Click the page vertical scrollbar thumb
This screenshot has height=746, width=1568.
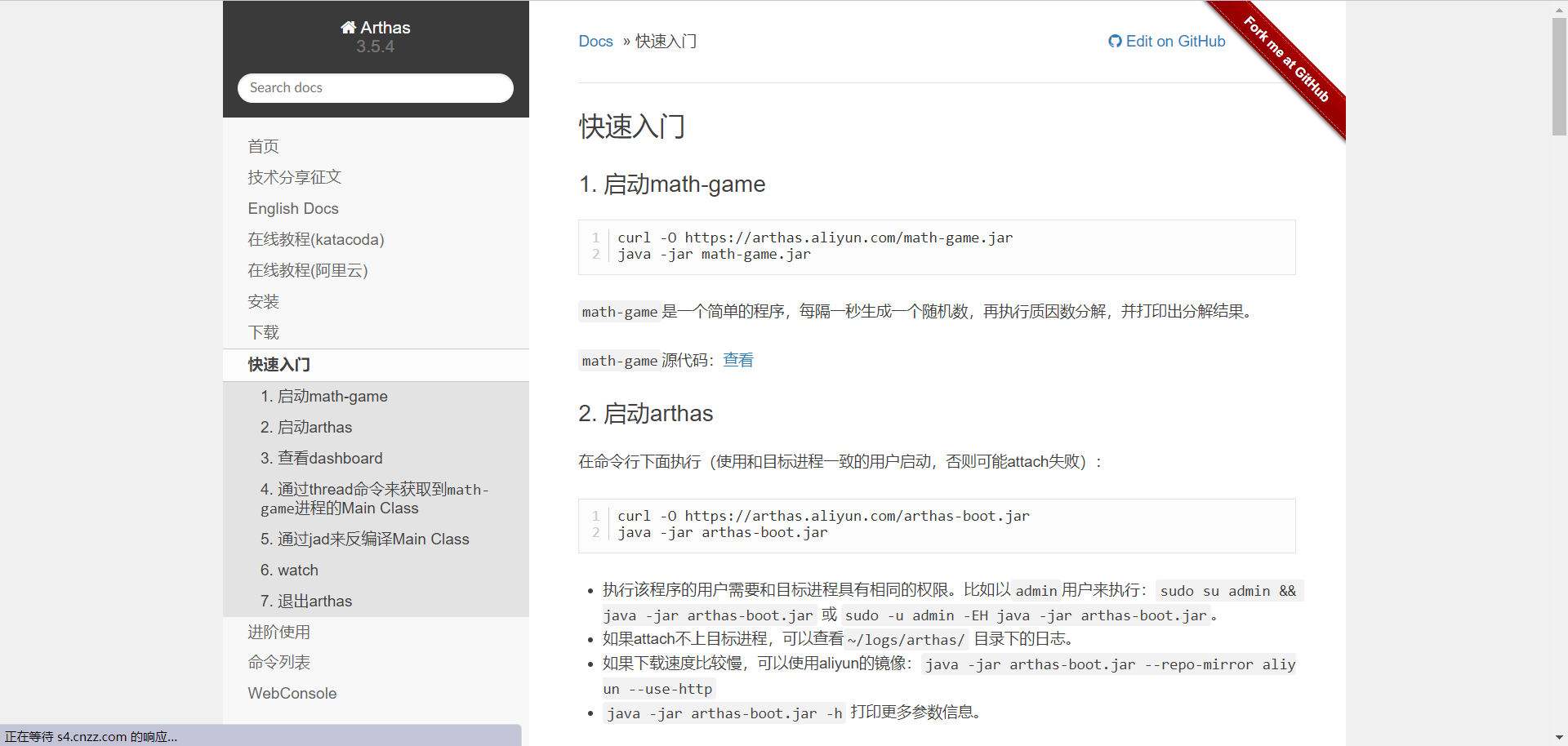pos(1559,76)
